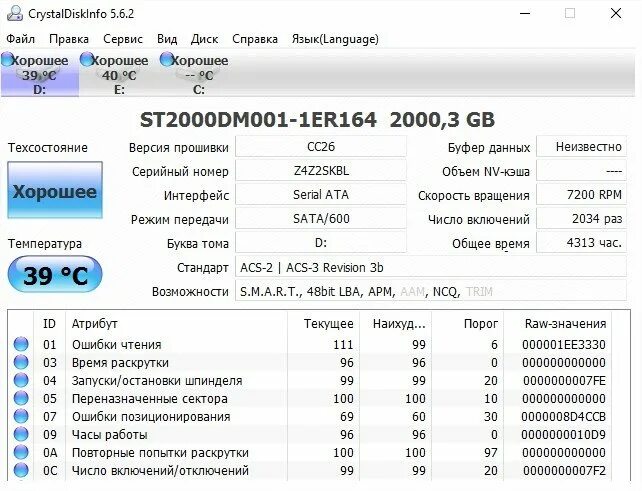Image resolution: width=642 pixels, height=491 pixels.
Task: Click the Порог column header
Action: 468,324
